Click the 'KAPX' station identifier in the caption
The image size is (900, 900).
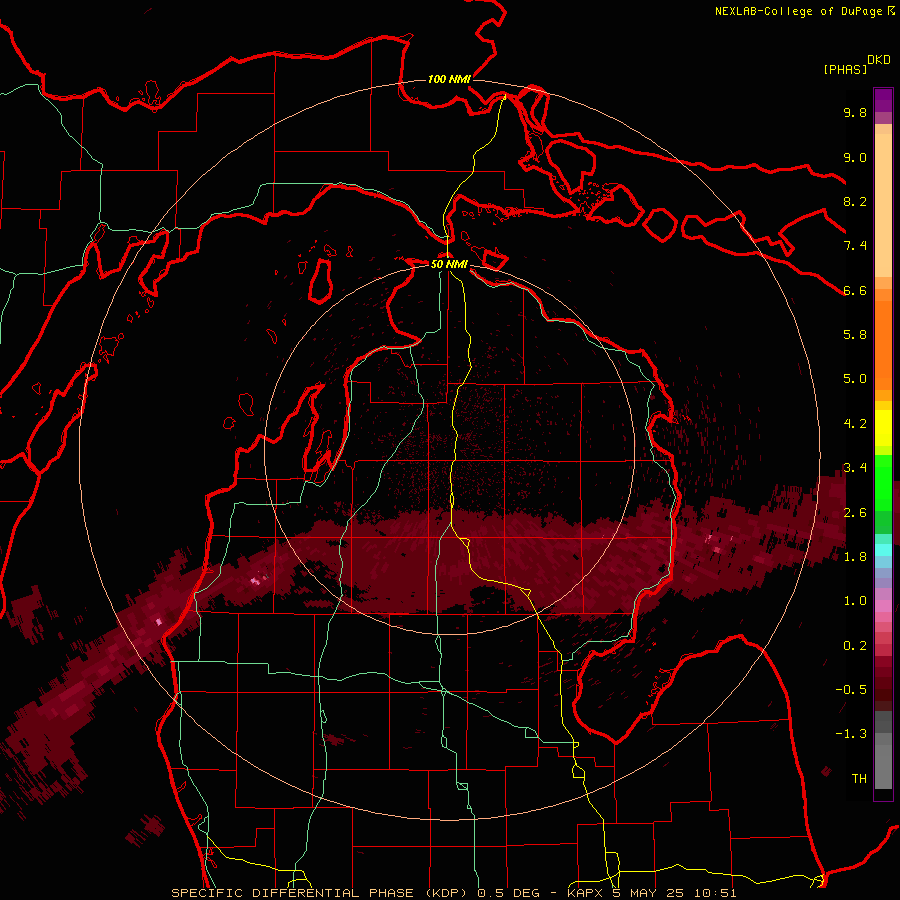[584, 893]
